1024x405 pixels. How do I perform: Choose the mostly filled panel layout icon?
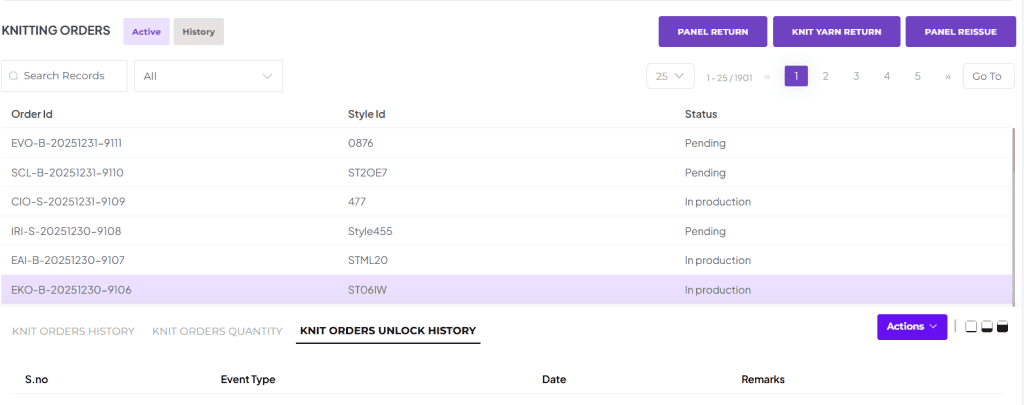[1003, 326]
